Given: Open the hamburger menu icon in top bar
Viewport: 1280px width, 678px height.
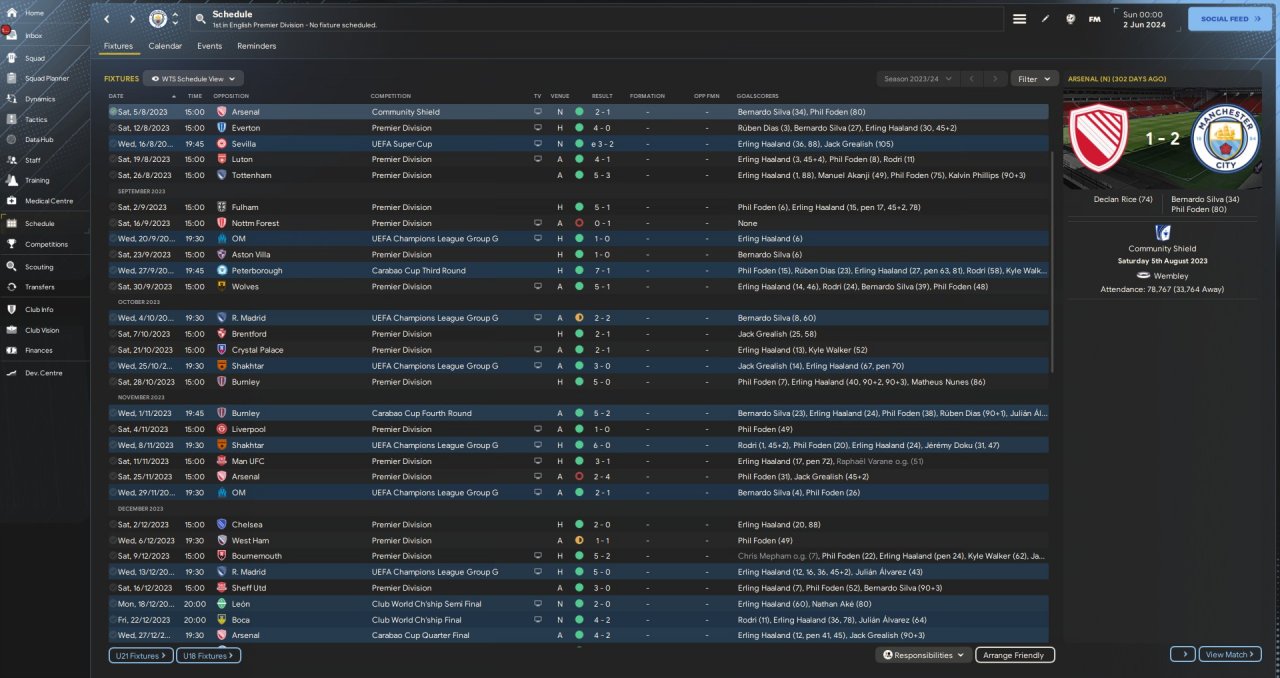Looking at the screenshot, I should click(x=1019, y=19).
